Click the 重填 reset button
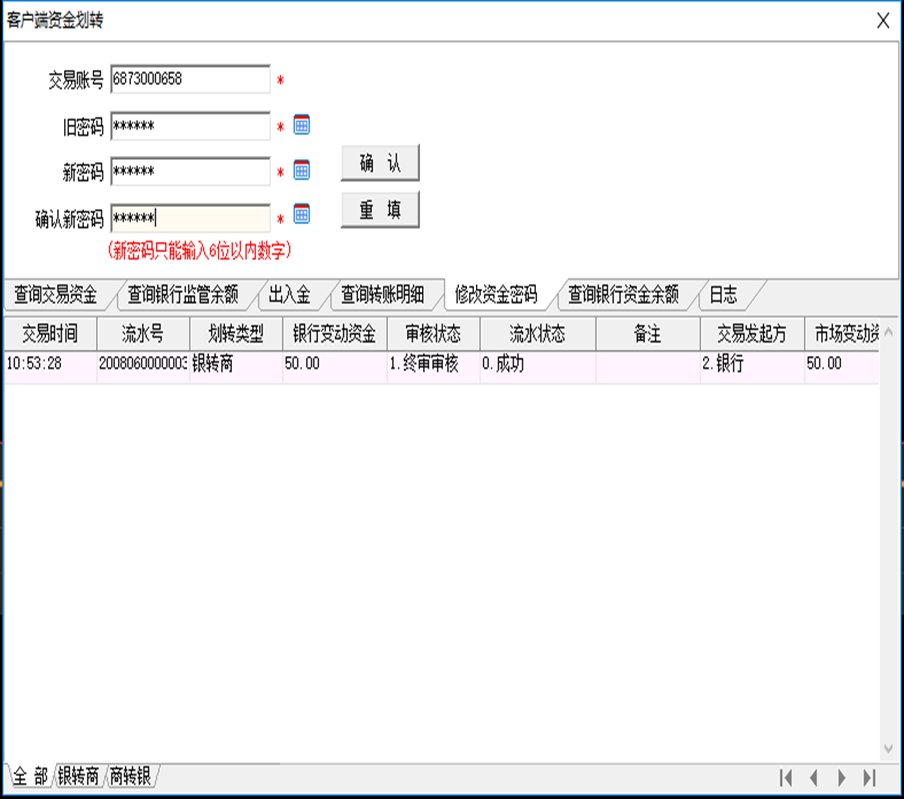The width and height of the screenshot is (904, 799). pyautogui.click(x=380, y=210)
